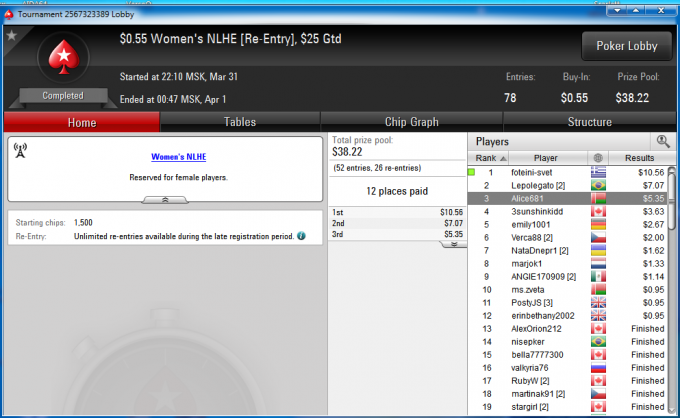Click the info icon next to Re-Entry text
Image resolution: width=680 pixels, height=418 pixels.
pos(301,236)
